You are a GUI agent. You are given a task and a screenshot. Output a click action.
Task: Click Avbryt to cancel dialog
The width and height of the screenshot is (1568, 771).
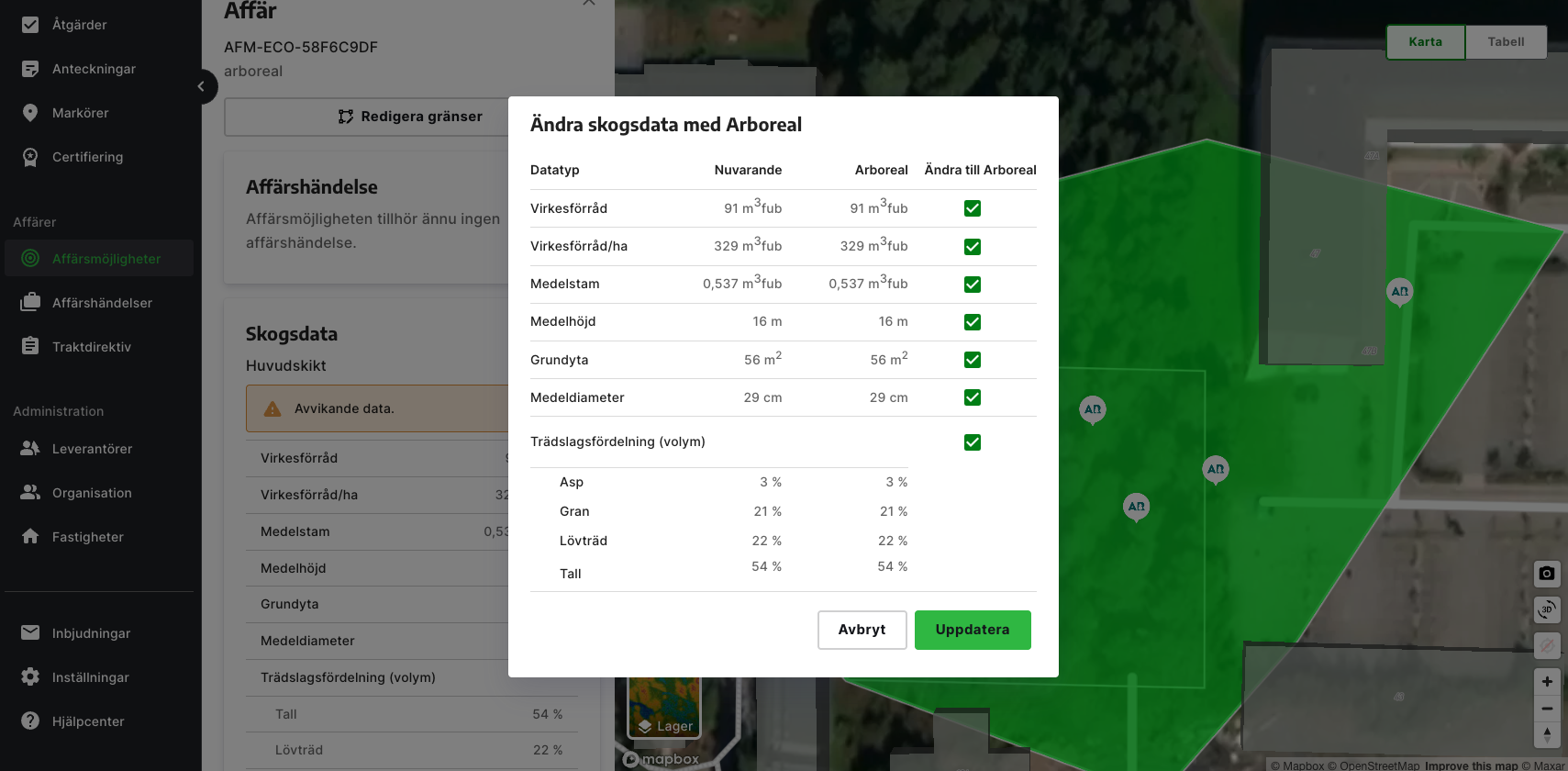[862, 630]
